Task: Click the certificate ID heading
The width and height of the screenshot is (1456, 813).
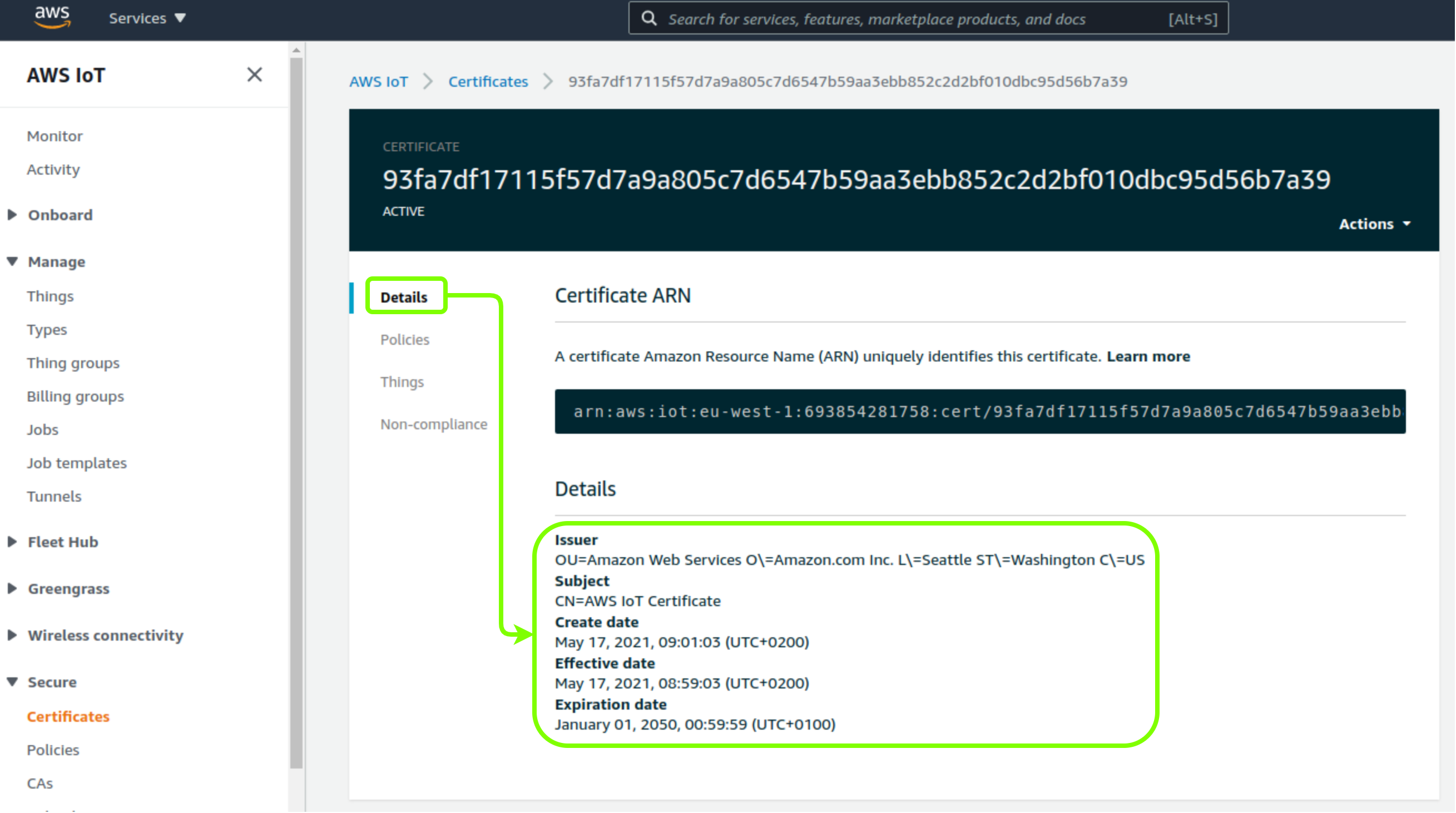Action: 857,180
